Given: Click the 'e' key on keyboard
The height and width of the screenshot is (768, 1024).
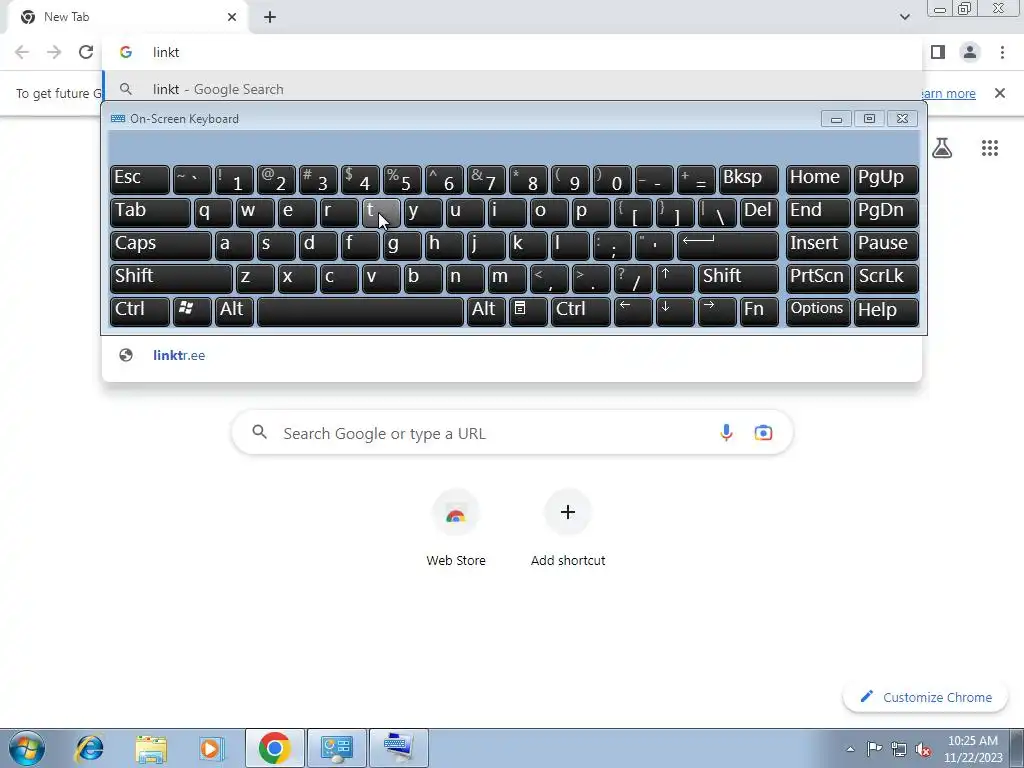Looking at the screenshot, I should (x=297, y=212).
